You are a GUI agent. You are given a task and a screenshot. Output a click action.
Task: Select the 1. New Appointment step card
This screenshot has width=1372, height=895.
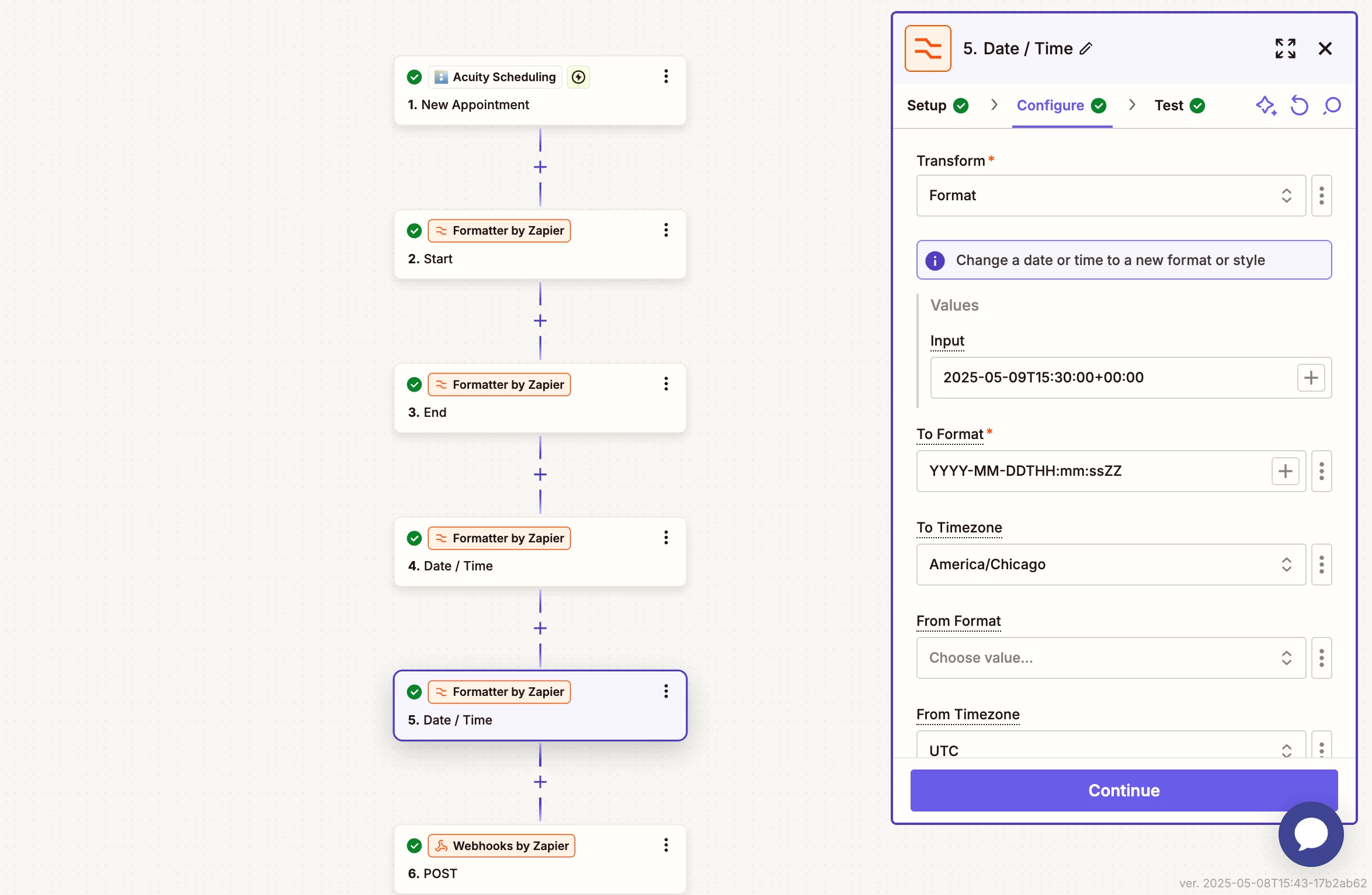[540, 90]
